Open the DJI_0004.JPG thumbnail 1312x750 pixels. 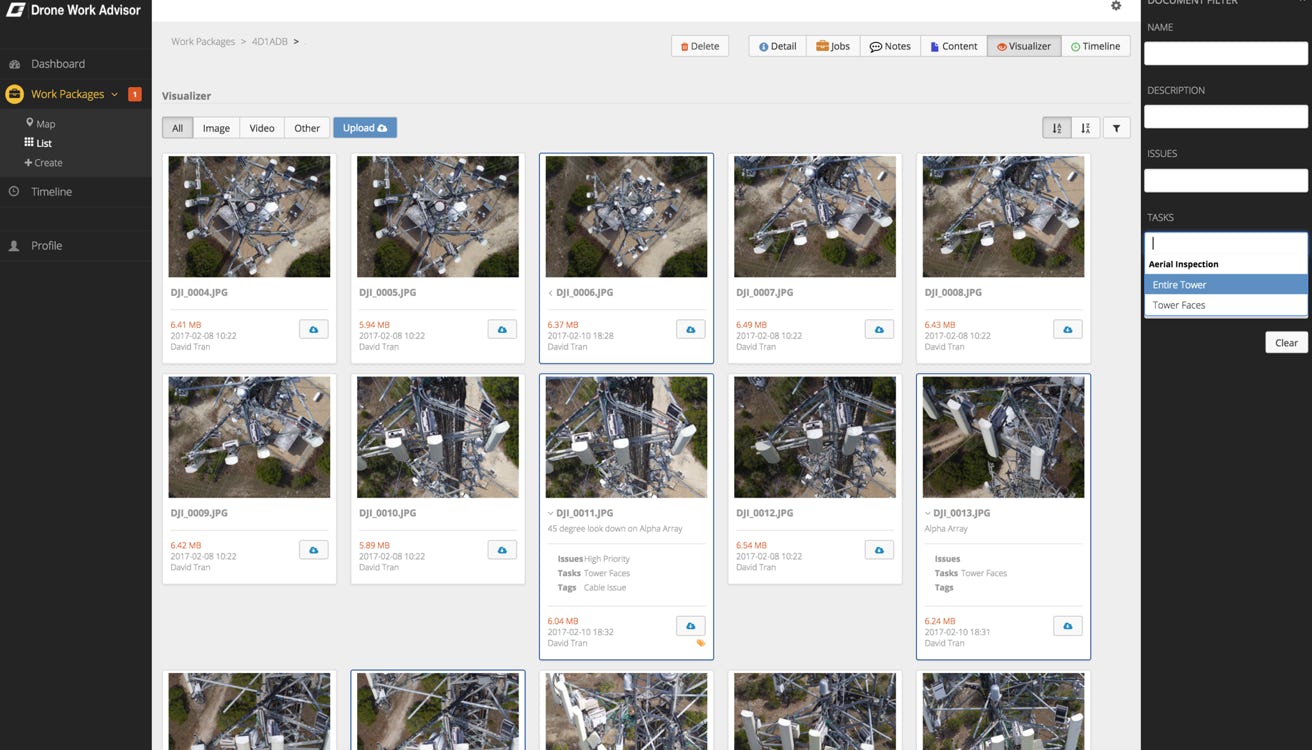click(x=249, y=216)
